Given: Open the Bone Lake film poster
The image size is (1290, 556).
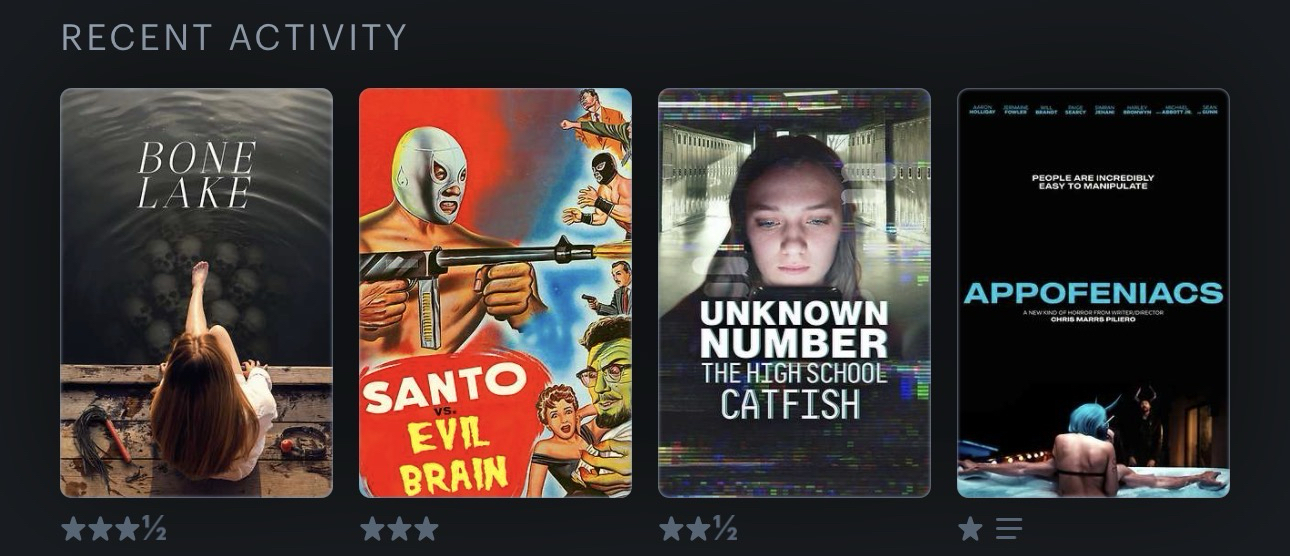Looking at the screenshot, I should coord(196,293).
